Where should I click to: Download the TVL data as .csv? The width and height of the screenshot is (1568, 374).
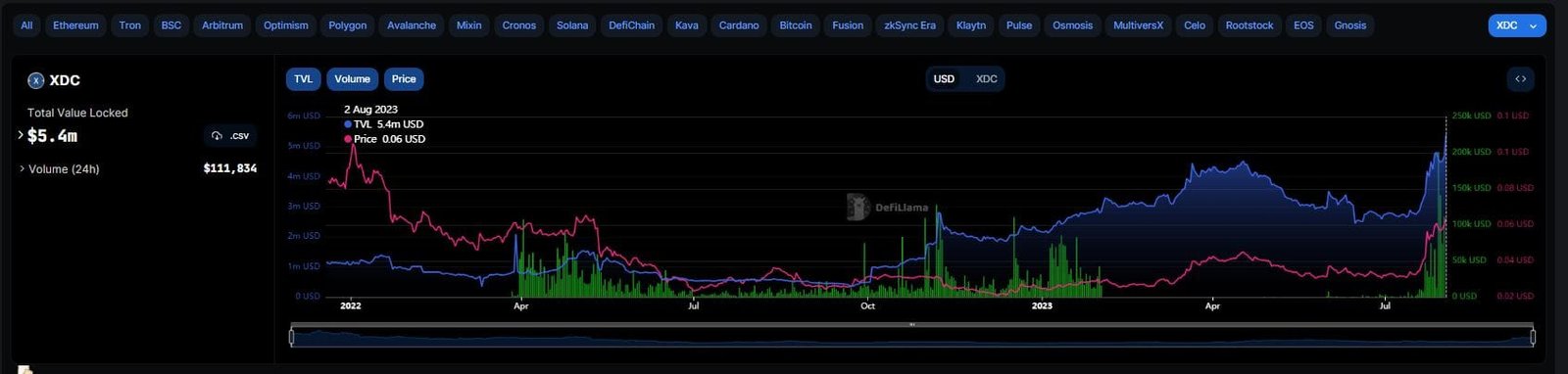pyautogui.click(x=230, y=136)
